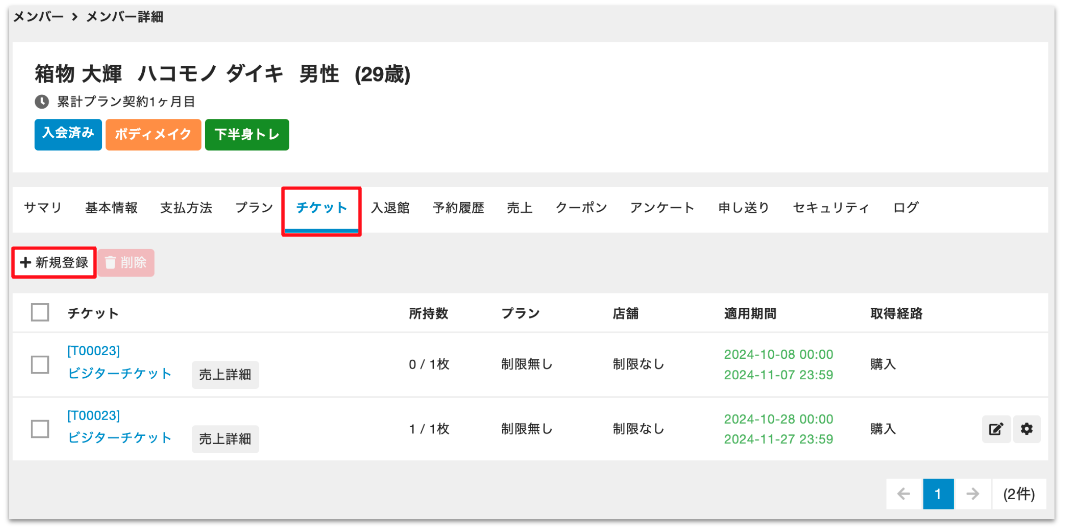
Task: Select the 支払方法 tab
Action: coord(186,208)
